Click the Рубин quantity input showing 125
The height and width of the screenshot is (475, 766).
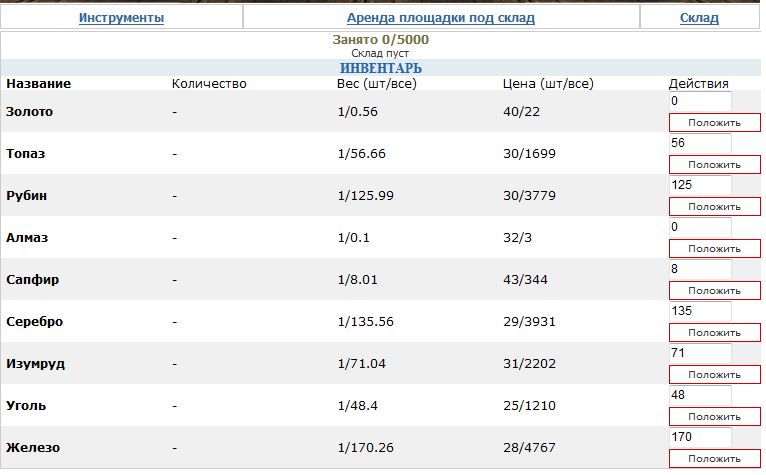point(700,186)
